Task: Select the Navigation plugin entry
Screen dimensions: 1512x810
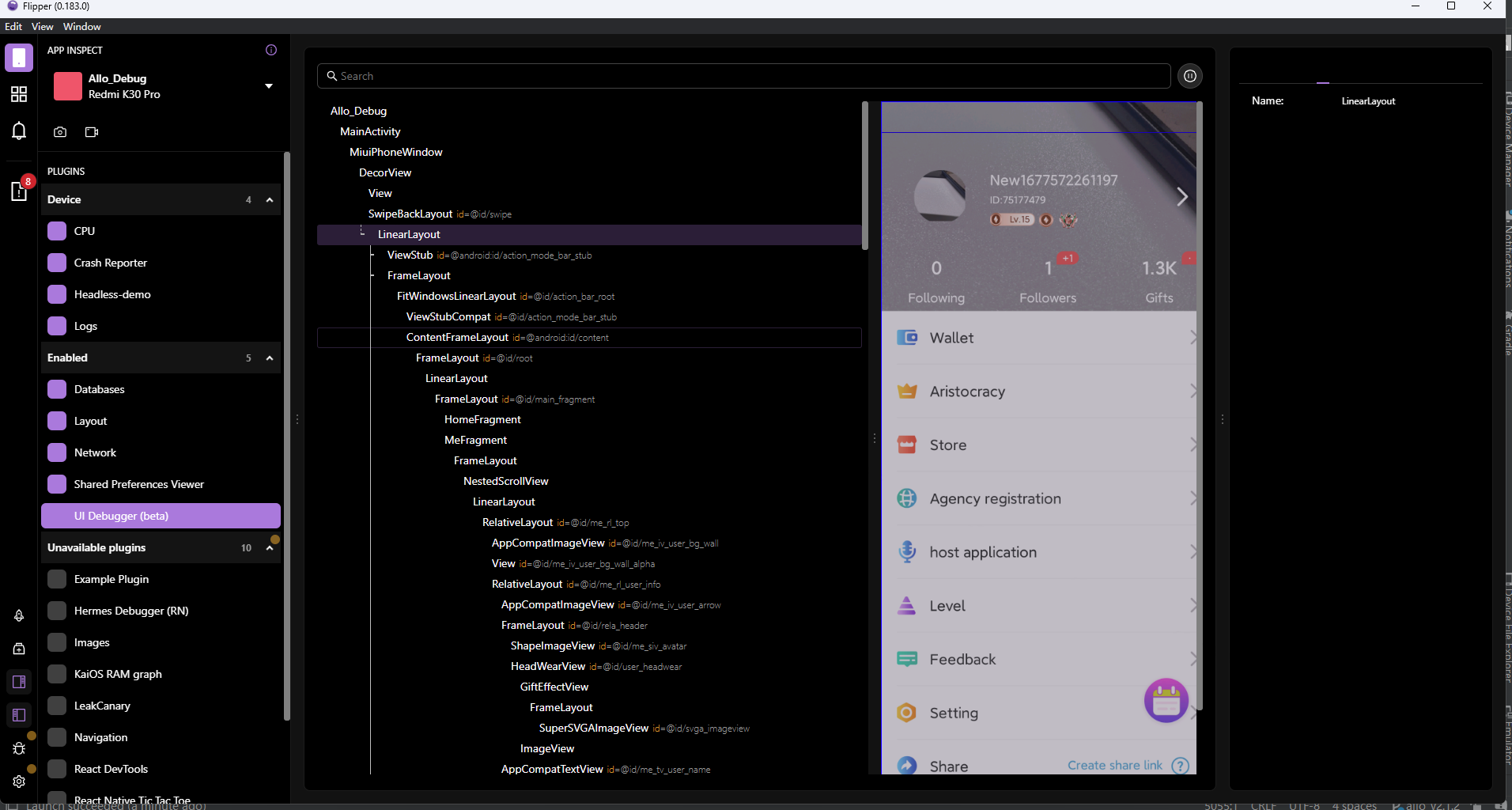Action: click(x=161, y=737)
